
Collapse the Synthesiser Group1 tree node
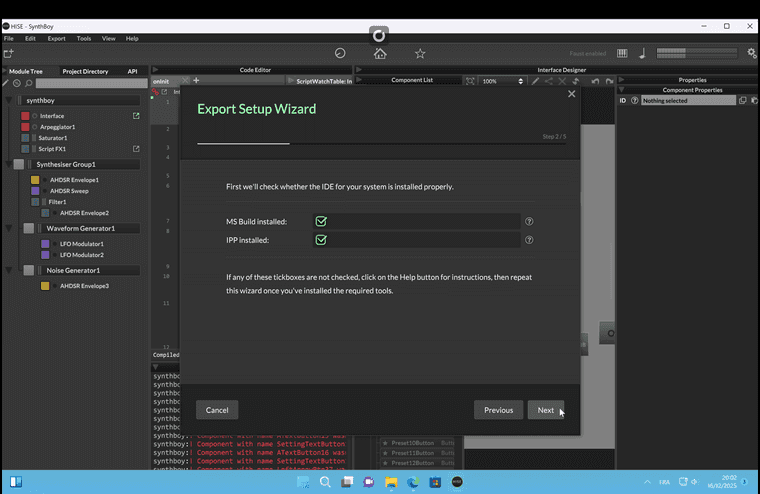pos(8,164)
